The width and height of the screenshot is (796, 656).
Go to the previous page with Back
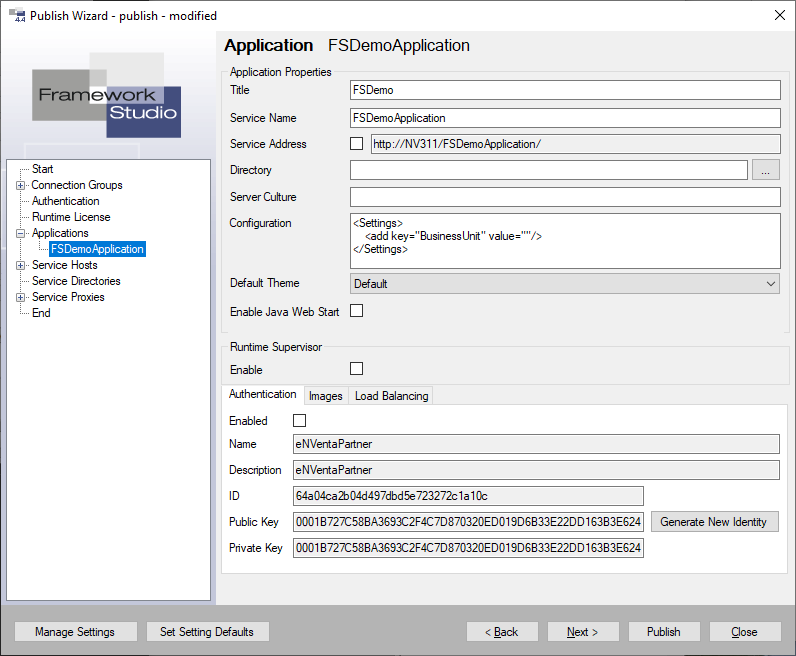(x=502, y=632)
